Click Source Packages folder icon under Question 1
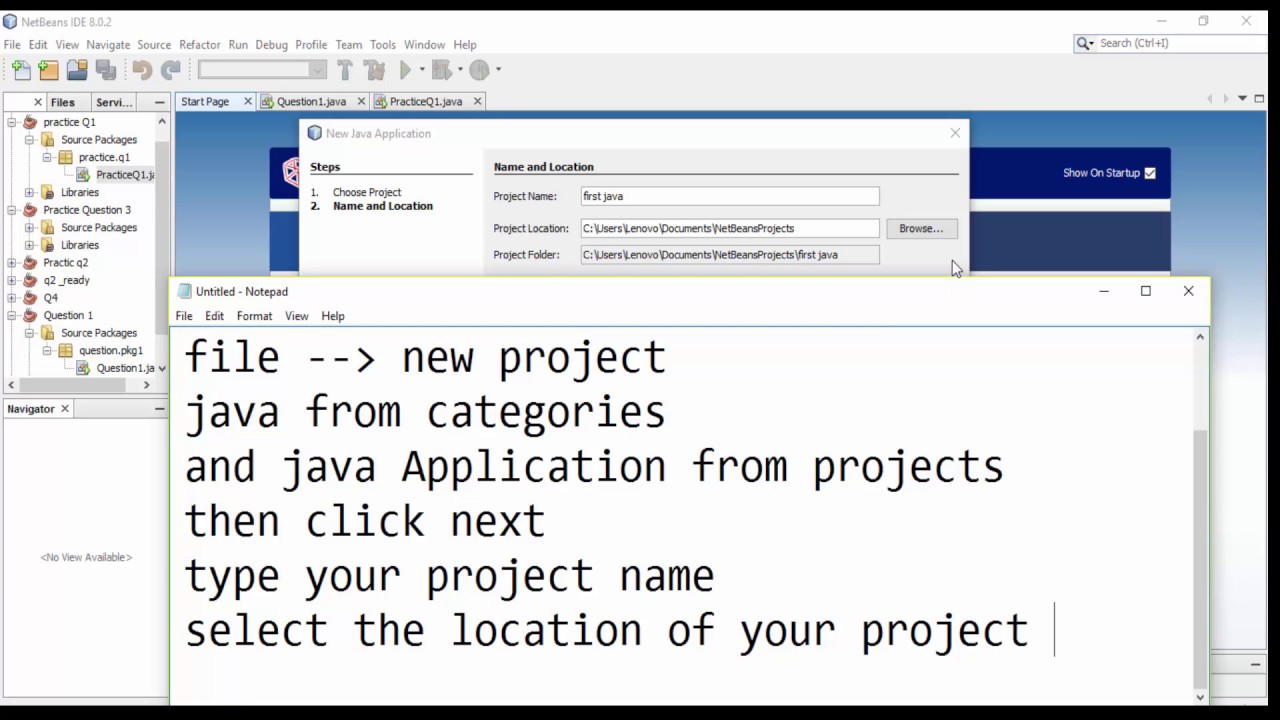The width and height of the screenshot is (1280, 720). pyautogui.click(x=48, y=333)
